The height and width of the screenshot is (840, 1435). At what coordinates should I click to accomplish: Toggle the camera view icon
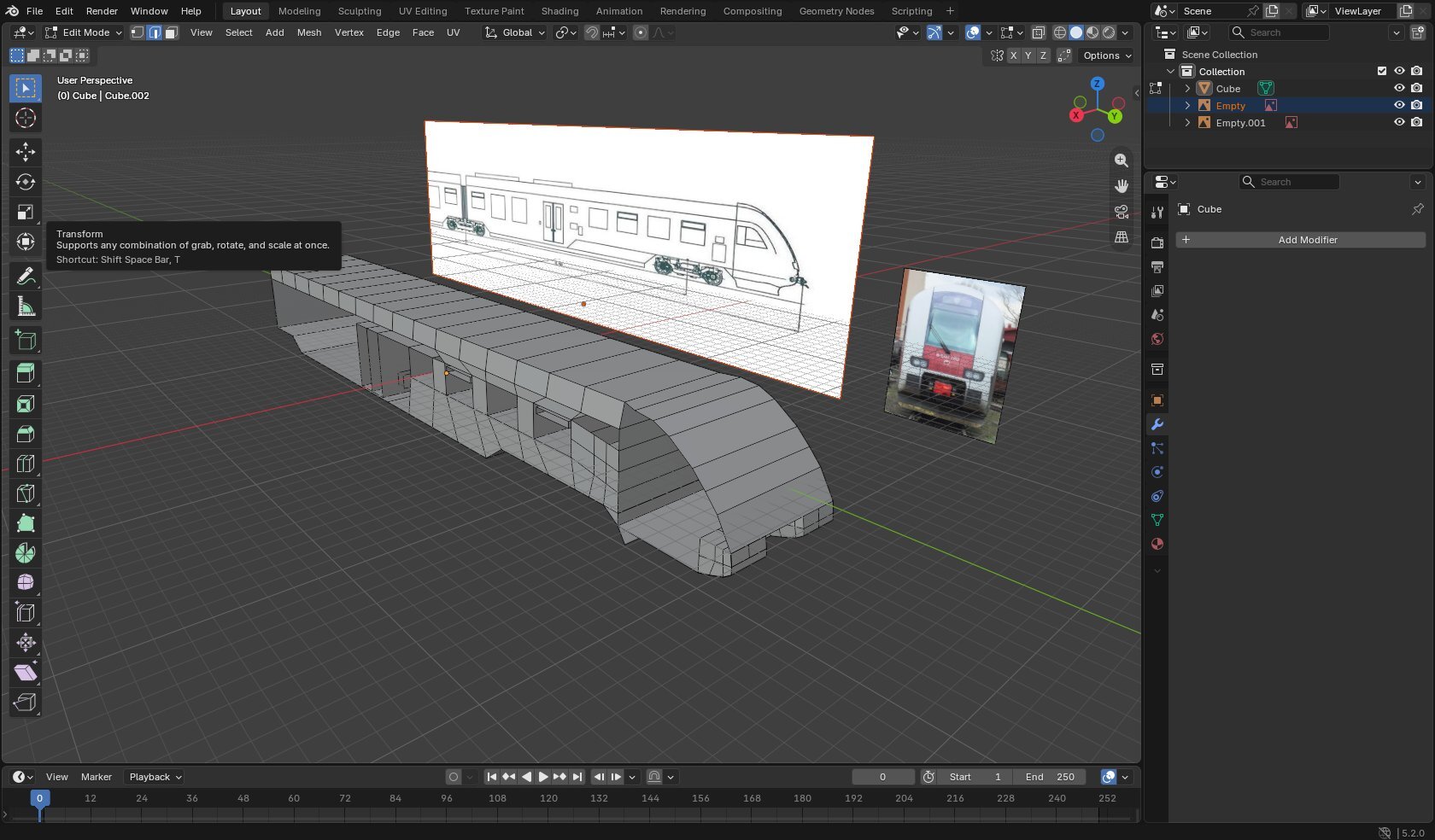tap(1122, 212)
